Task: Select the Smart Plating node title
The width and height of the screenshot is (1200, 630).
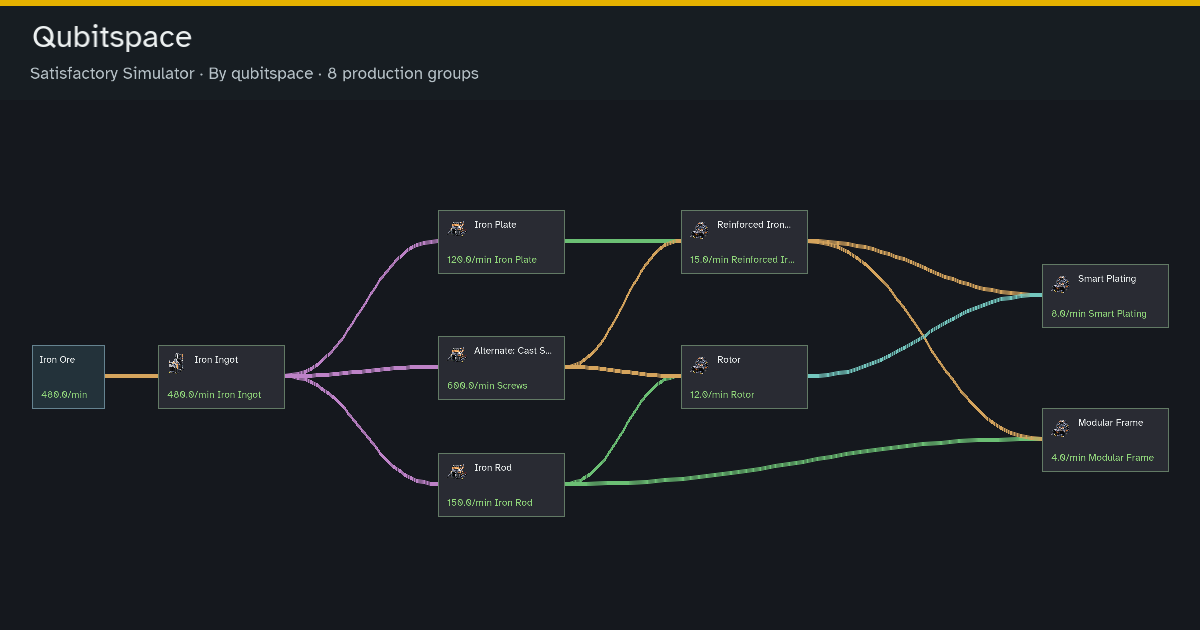Action: pos(1107,279)
